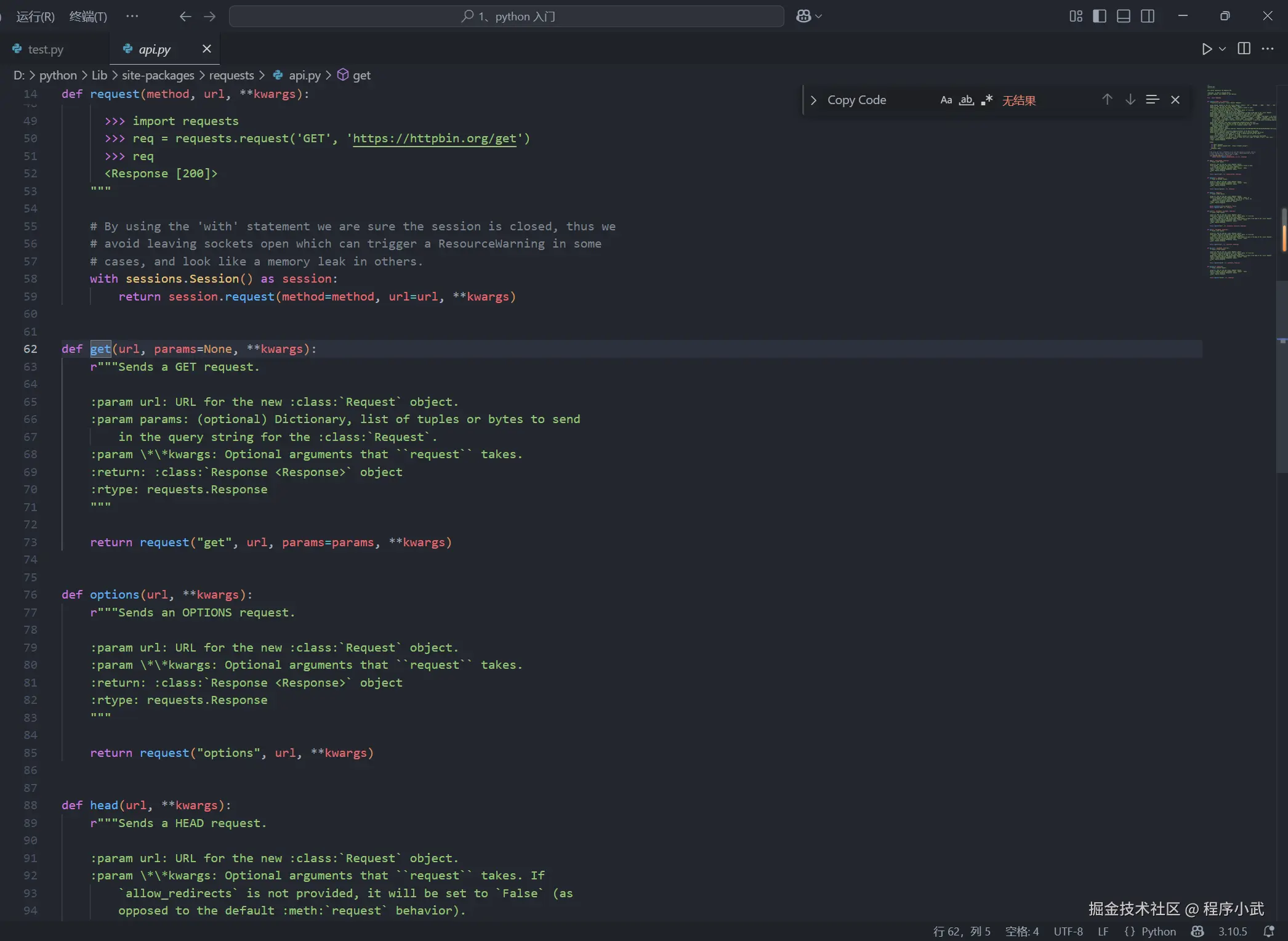Go to next match arrow

pyautogui.click(x=1130, y=99)
